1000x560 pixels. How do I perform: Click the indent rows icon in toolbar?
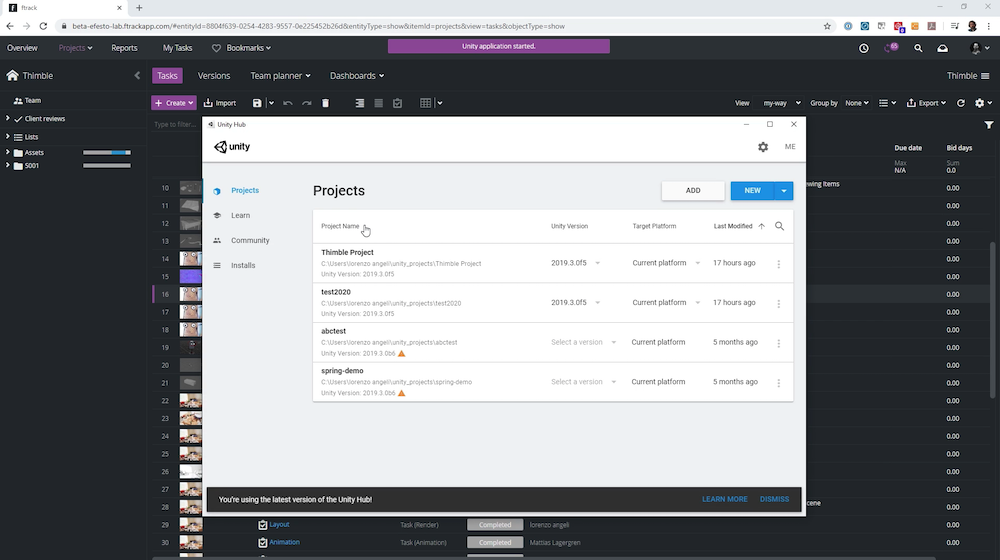click(360, 103)
